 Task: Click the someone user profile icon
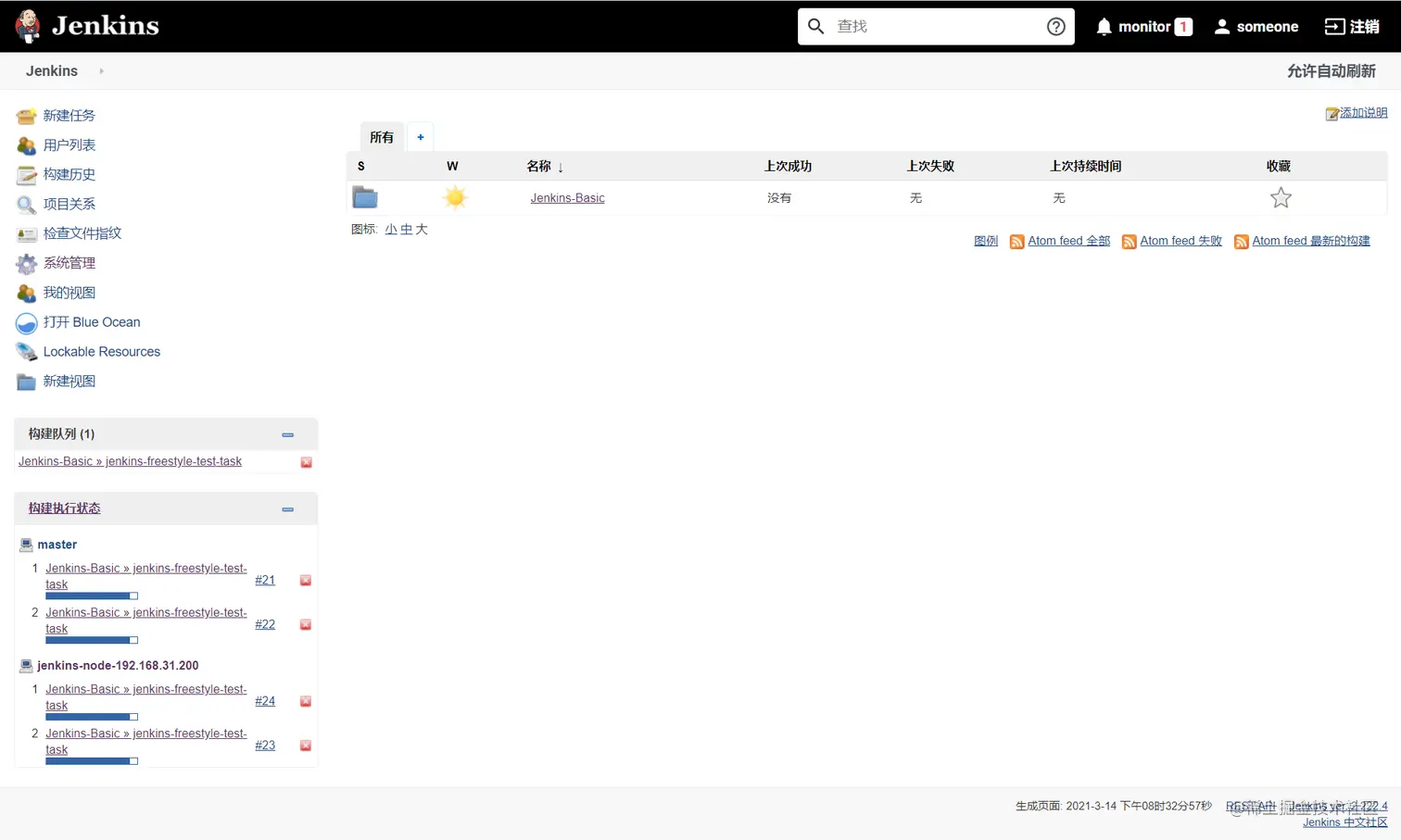1222,27
